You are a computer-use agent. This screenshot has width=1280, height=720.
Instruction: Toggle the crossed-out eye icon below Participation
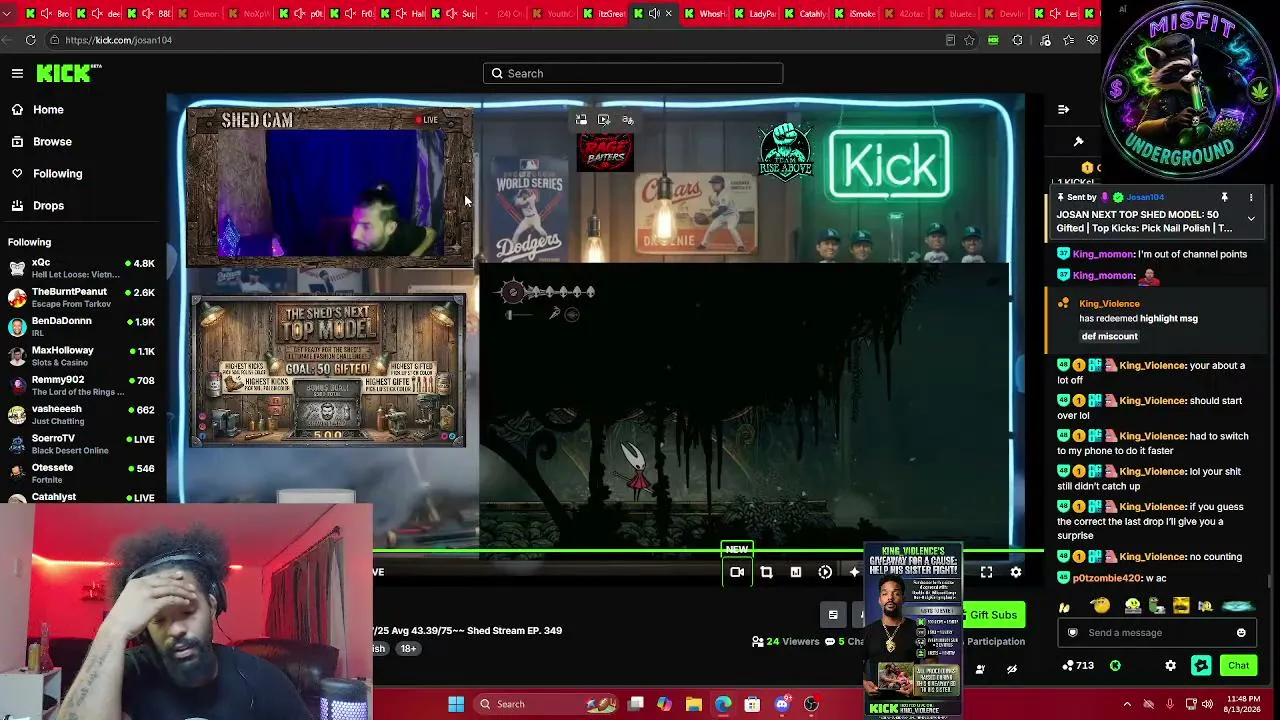click(x=1012, y=669)
